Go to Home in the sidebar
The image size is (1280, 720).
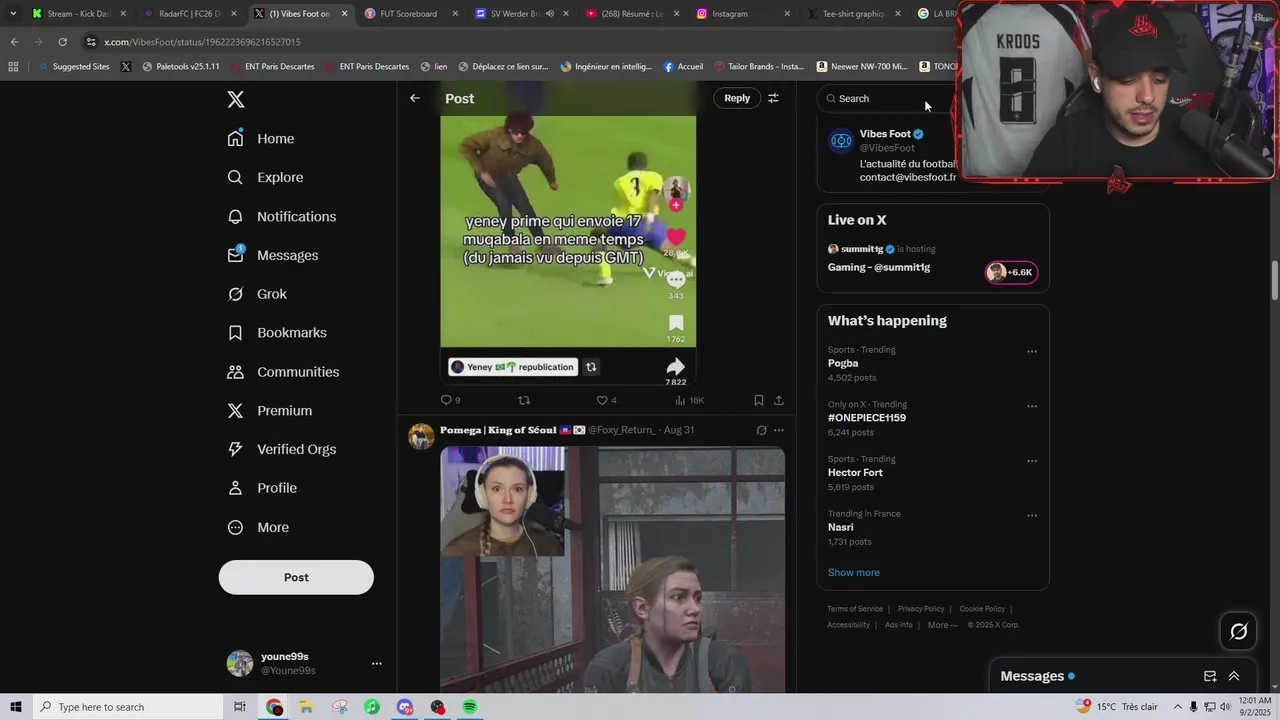click(261, 139)
